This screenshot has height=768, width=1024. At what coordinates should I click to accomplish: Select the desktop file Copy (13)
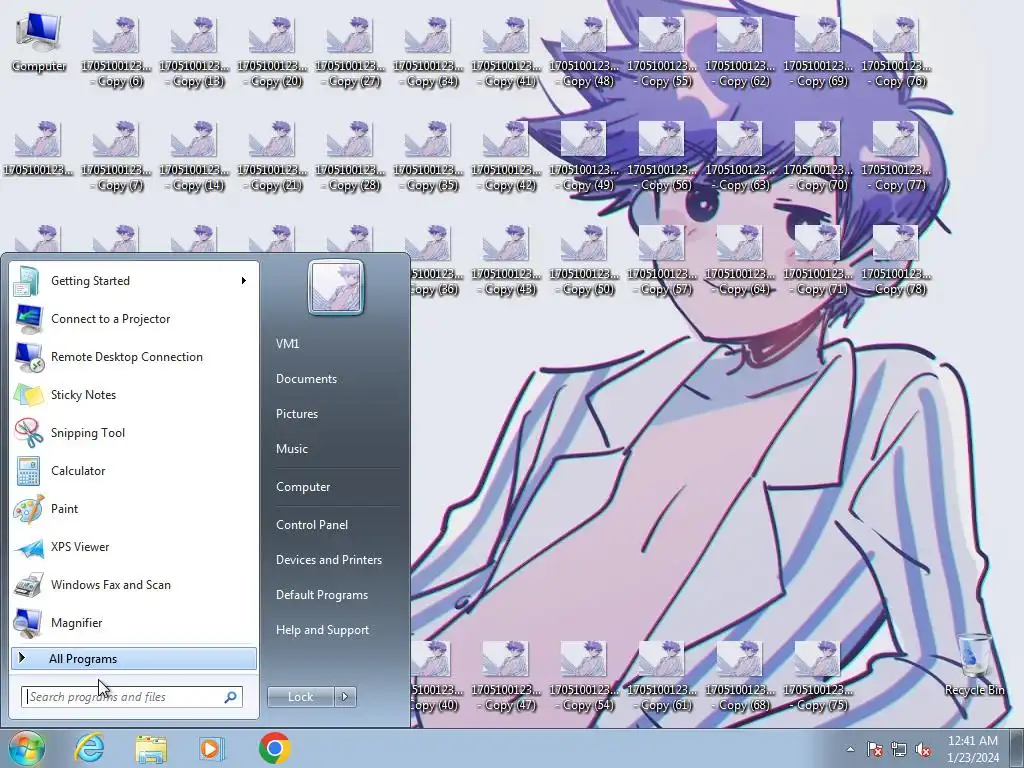(x=194, y=52)
